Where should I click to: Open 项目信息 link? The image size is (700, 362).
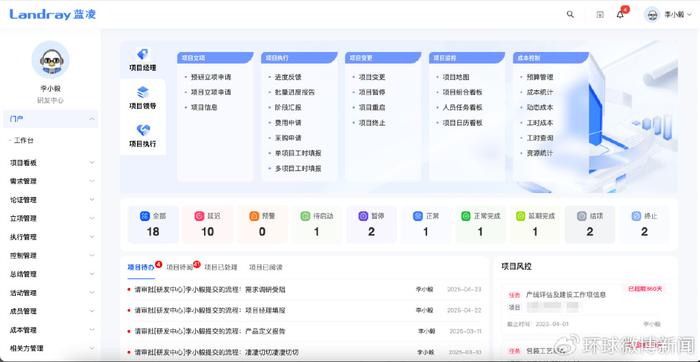point(204,108)
